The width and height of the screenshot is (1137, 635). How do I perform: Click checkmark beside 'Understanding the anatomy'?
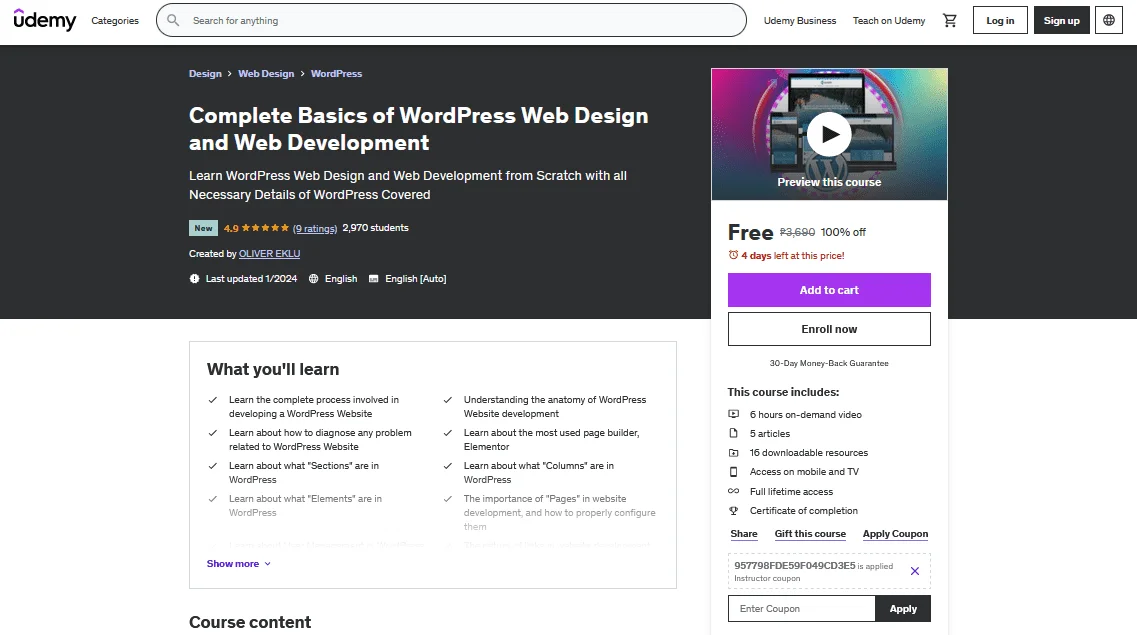point(447,399)
